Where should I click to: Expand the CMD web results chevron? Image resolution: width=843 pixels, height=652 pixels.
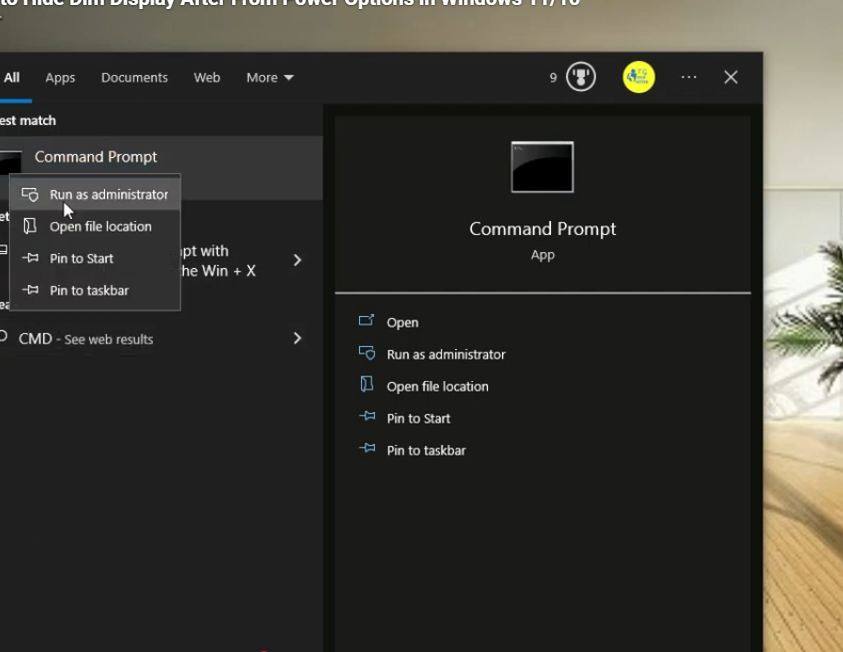pyautogui.click(x=297, y=339)
